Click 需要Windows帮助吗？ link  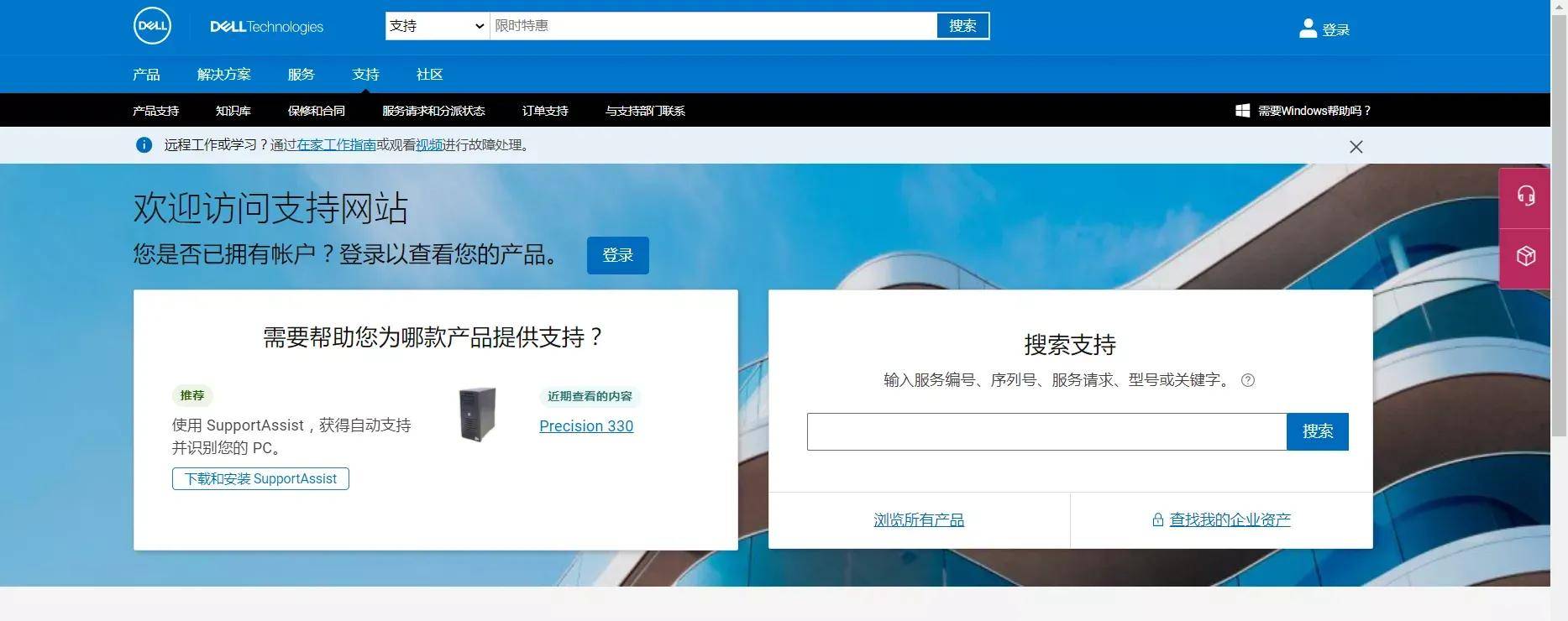click(x=1314, y=111)
